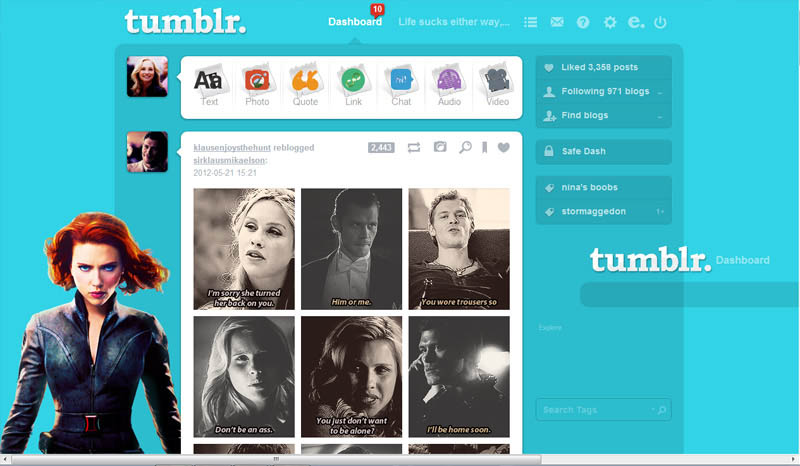This screenshot has width=800, height=466.
Task: Open the list icon in header
Action: (531, 22)
